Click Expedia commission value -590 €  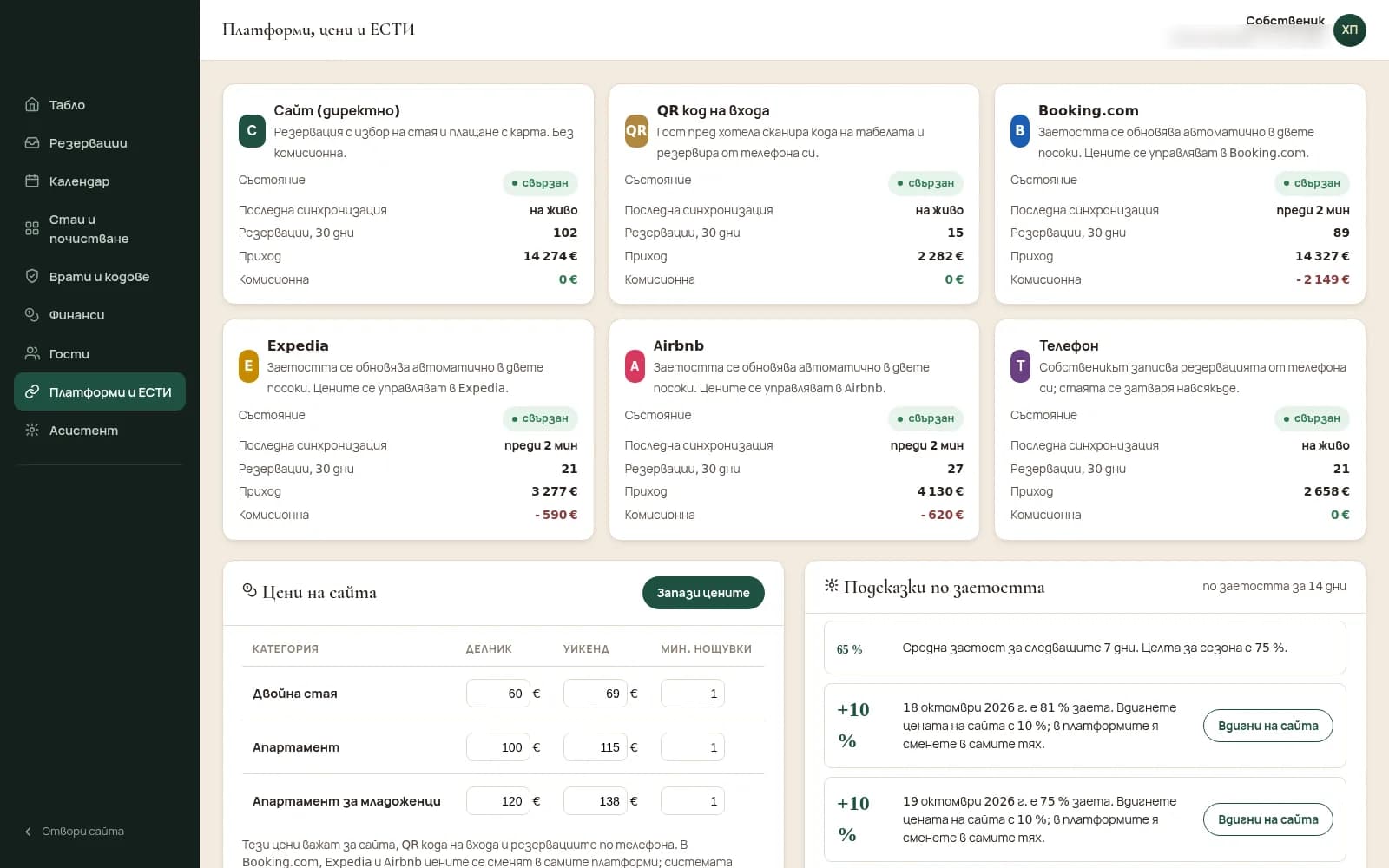pyautogui.click(x=556, y=515)
